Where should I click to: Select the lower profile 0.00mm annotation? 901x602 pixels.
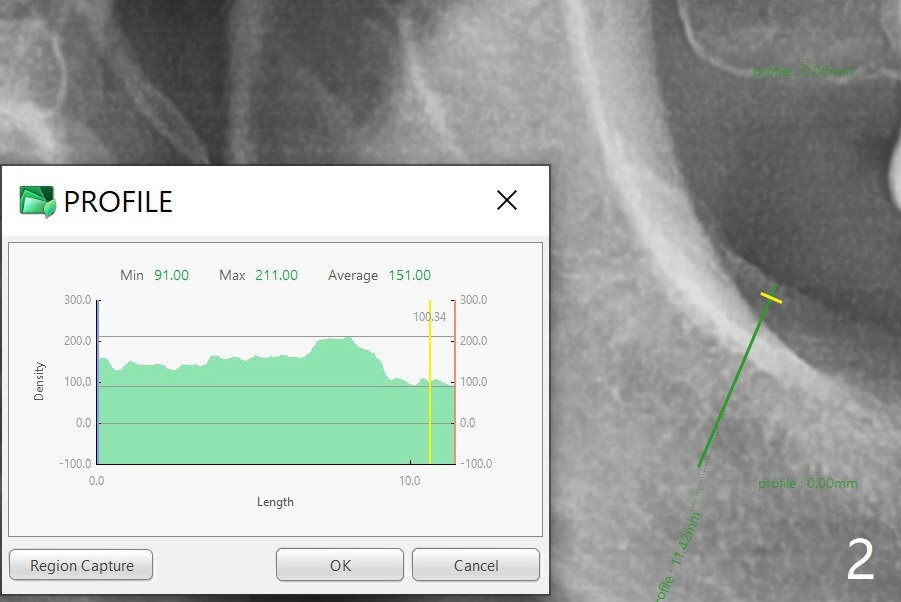[x=807, y=483]
